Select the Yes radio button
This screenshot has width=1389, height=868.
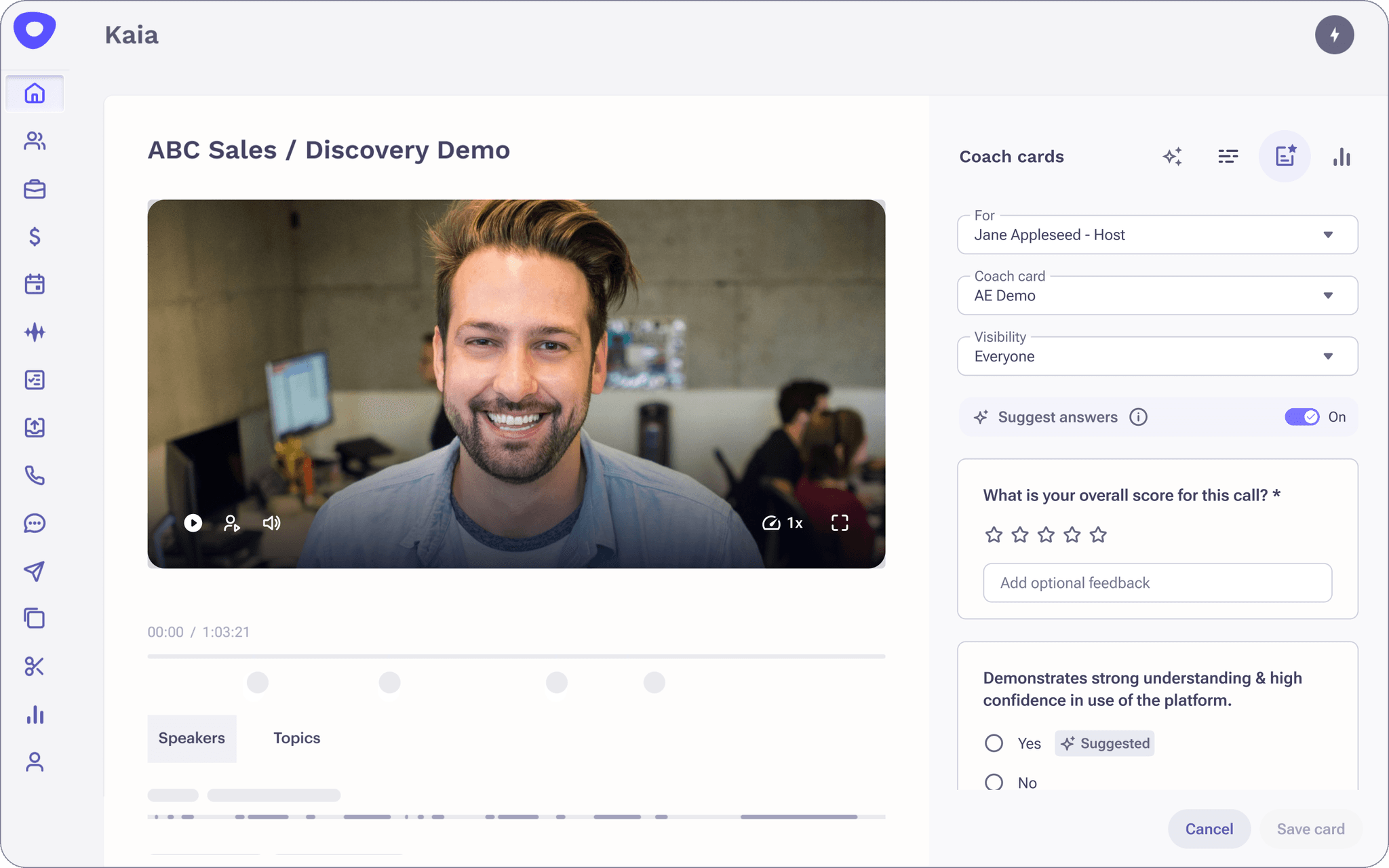pos(994,743)
